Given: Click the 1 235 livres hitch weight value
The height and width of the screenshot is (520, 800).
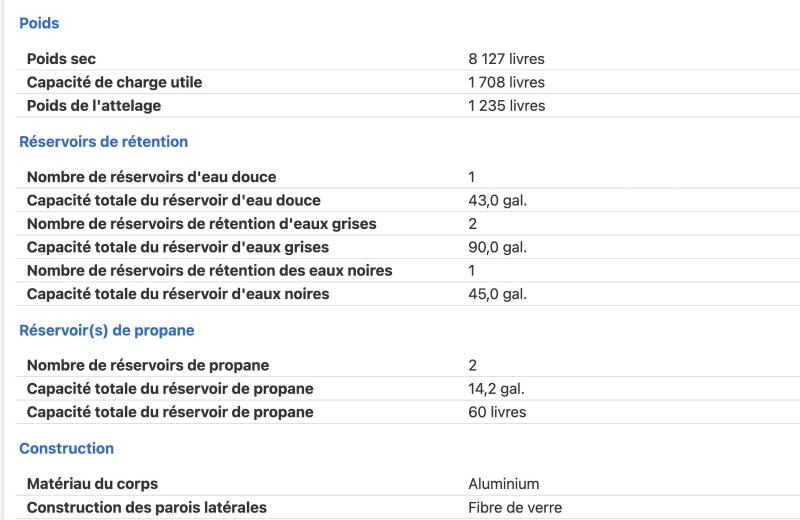Looking at the screenshot, I should coord(507,106).
